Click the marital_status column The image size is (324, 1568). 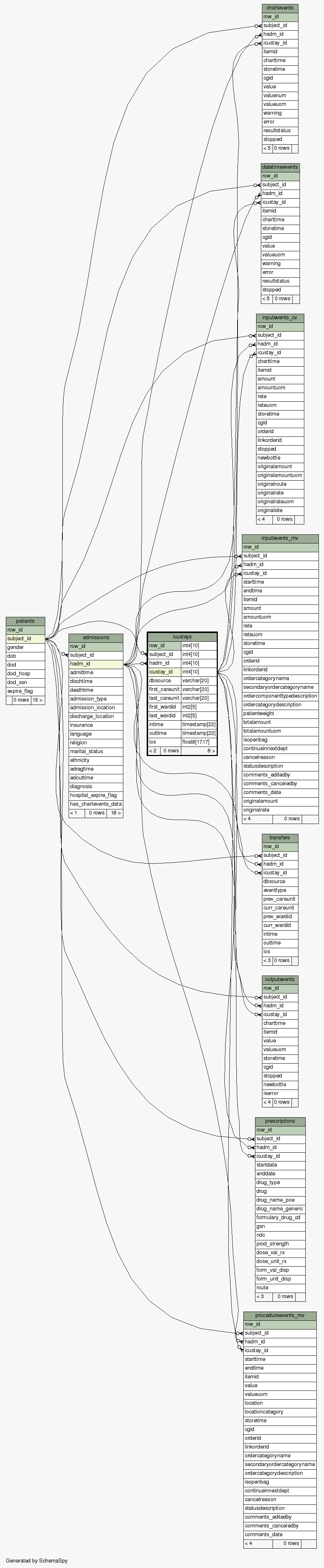(96, 751)
